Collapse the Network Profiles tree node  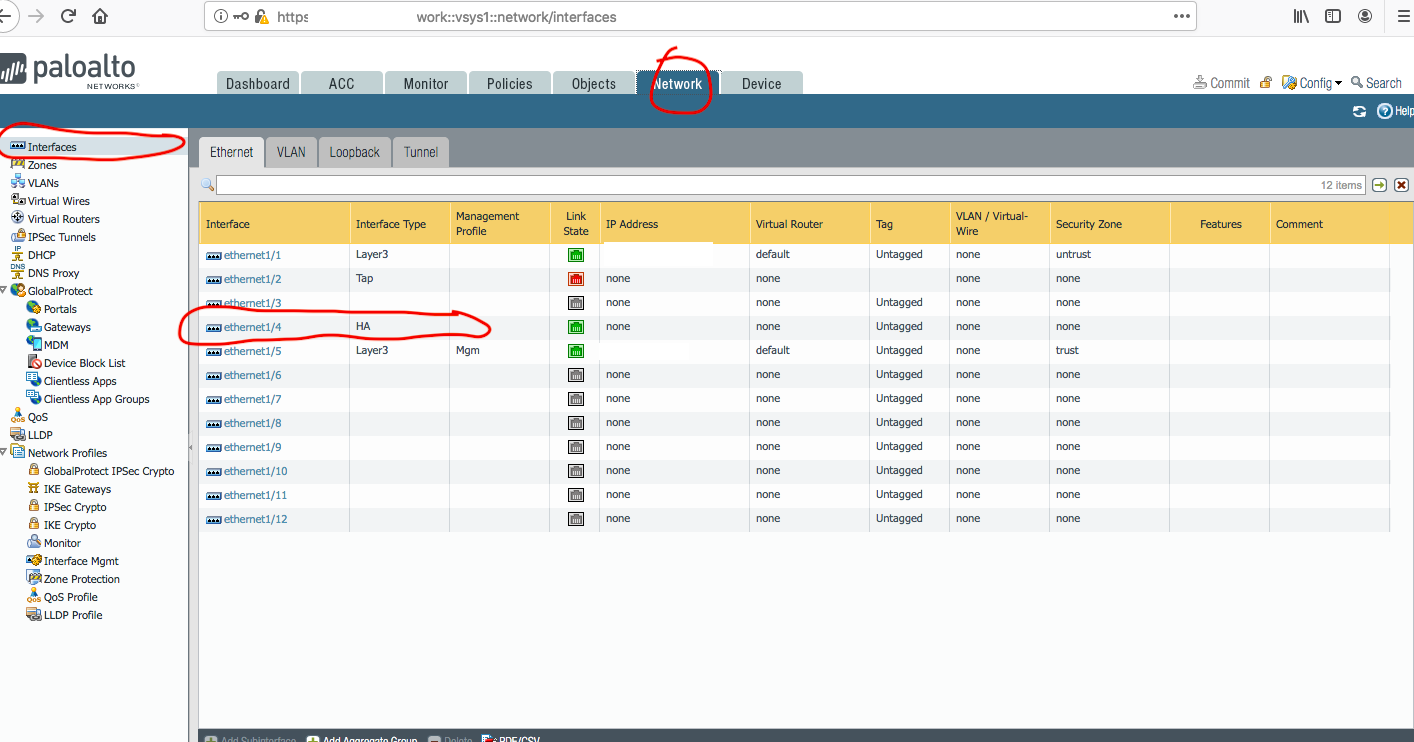(x=4, y=453)
